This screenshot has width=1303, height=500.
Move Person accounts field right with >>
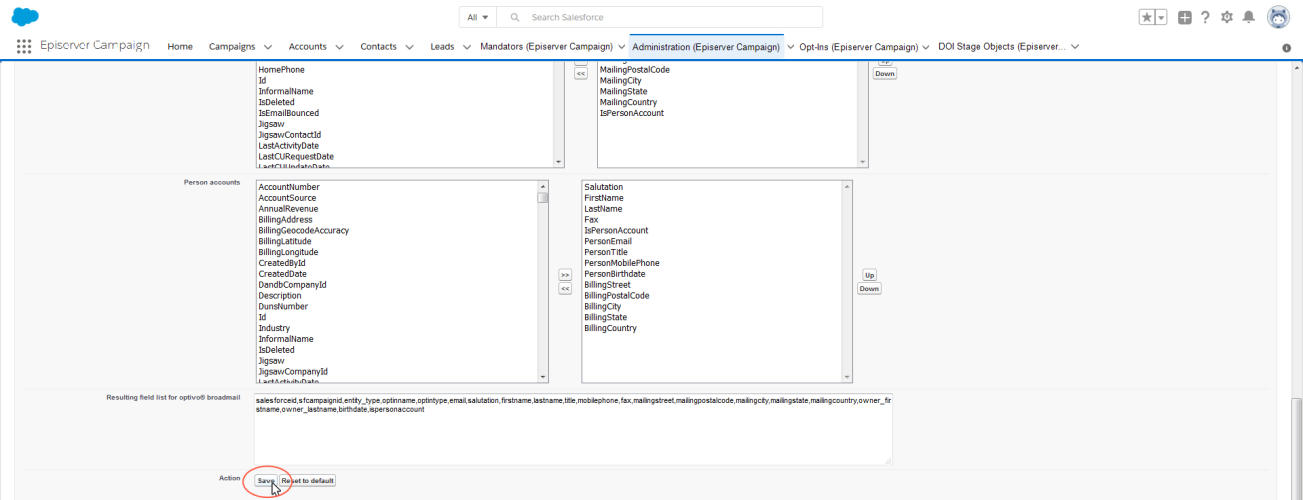click(x=564, y=274)
